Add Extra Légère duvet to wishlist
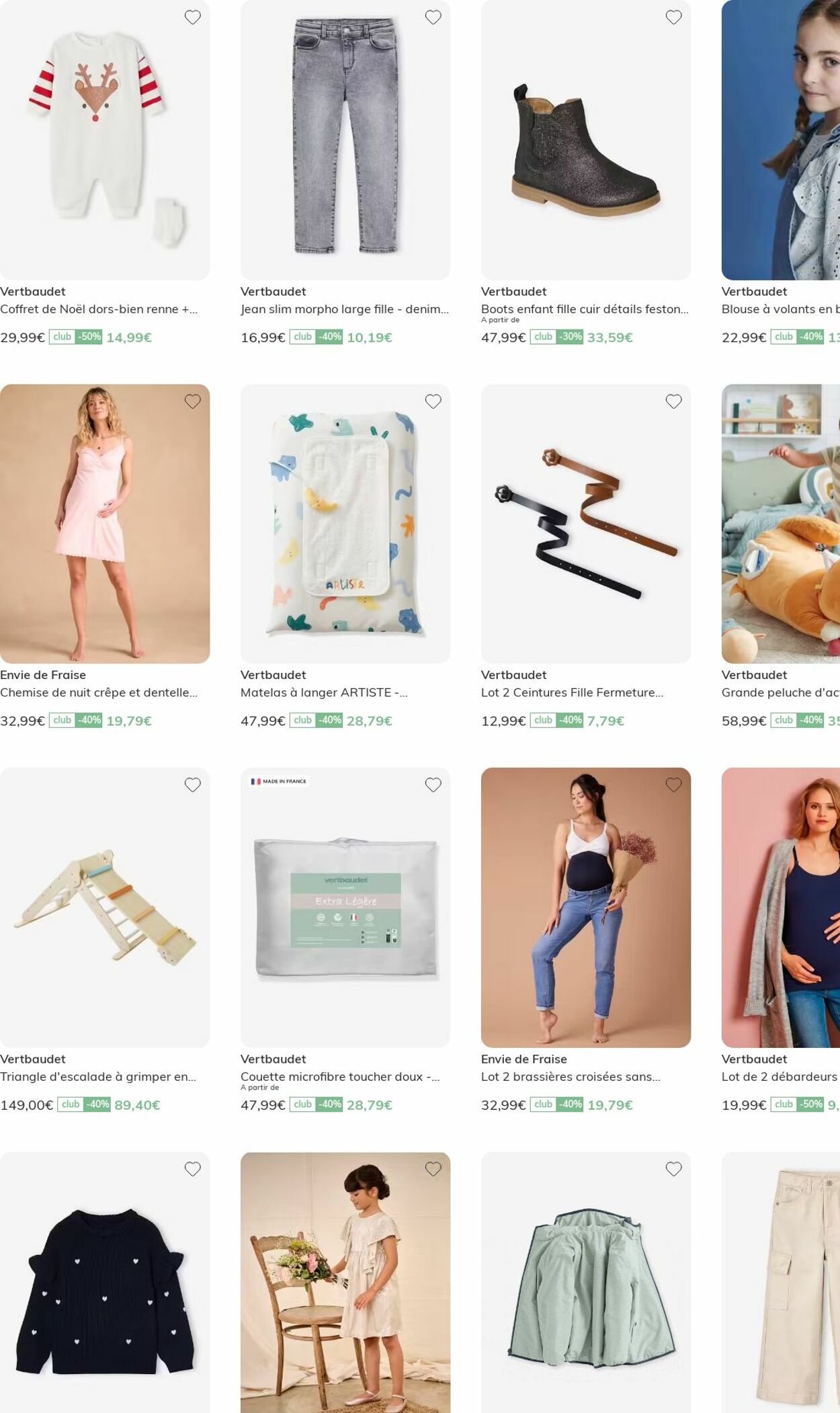The height and width of the screenshot is (1413, 840). coord(433,784)
